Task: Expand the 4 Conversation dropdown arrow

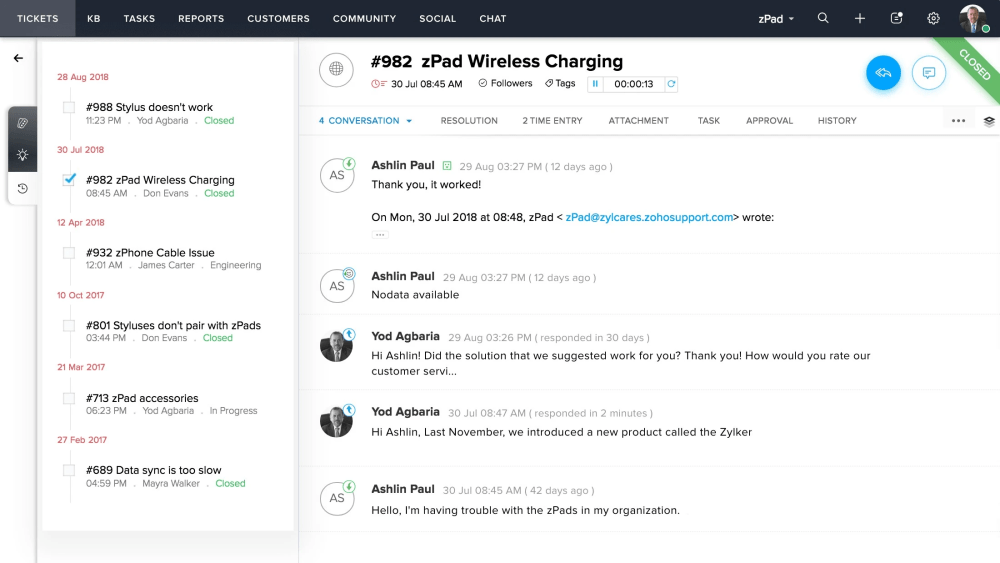Action: pyautogui.click(x=409, y=121)
